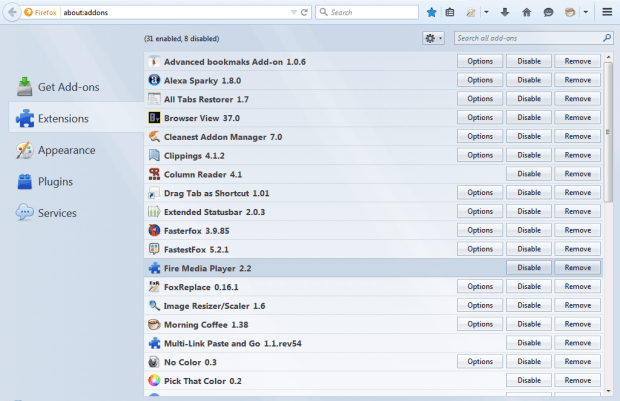Open Options for No Color
This screenshot has height=401, width=620.
pos(480,362)
